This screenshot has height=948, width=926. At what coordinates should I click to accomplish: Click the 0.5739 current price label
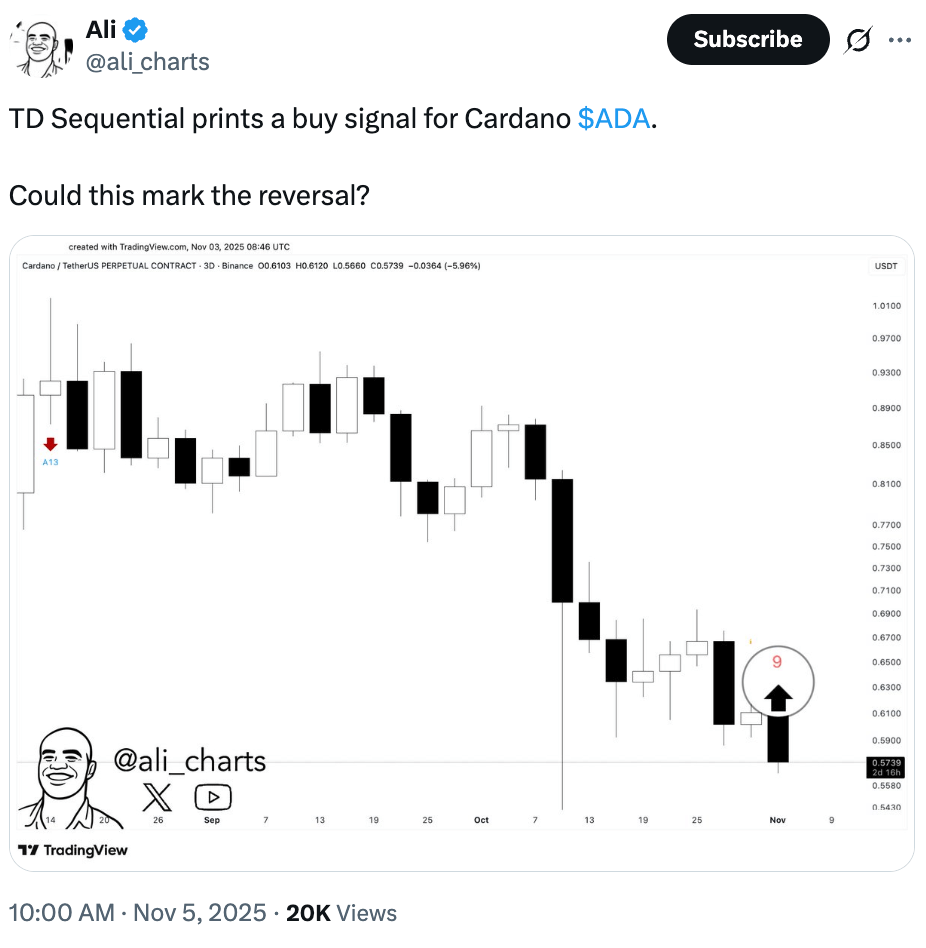tap(885, 761)
